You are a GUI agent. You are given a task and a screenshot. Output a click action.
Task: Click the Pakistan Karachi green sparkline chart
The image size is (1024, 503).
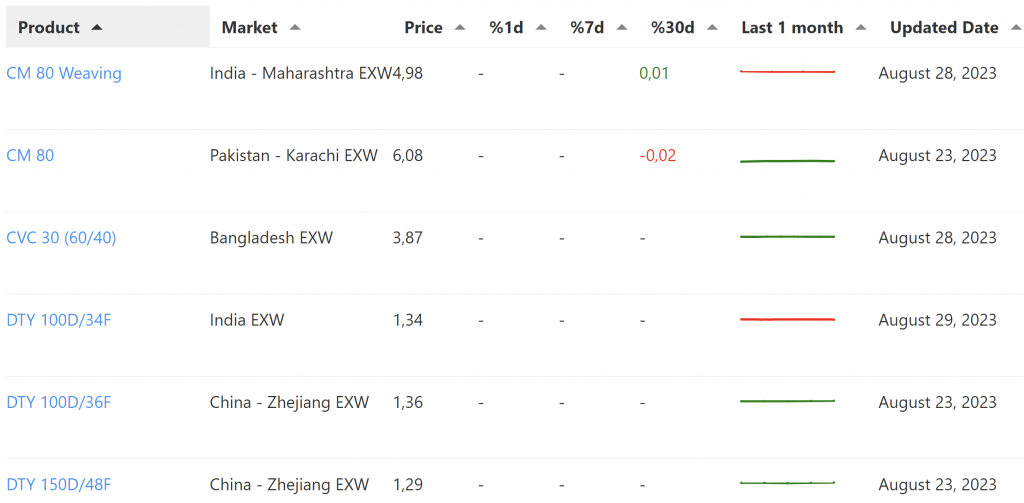click(x=787, y=160)
